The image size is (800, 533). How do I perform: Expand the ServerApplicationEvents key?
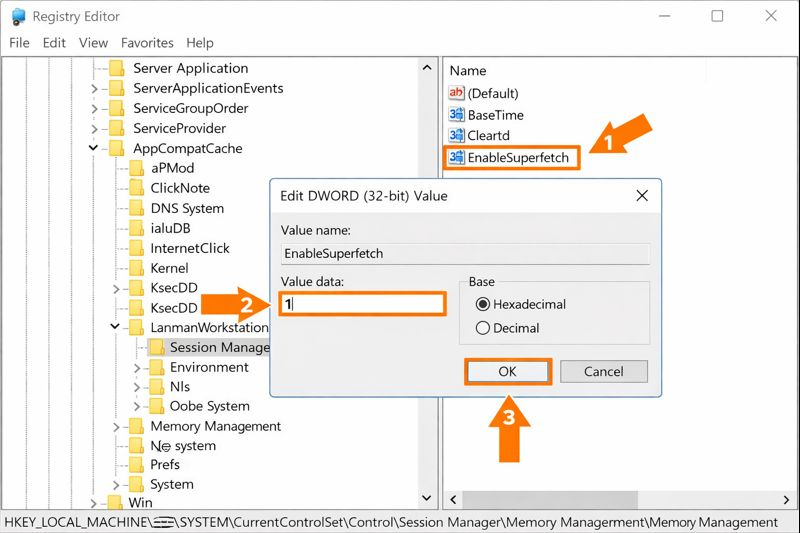point(94,89)
